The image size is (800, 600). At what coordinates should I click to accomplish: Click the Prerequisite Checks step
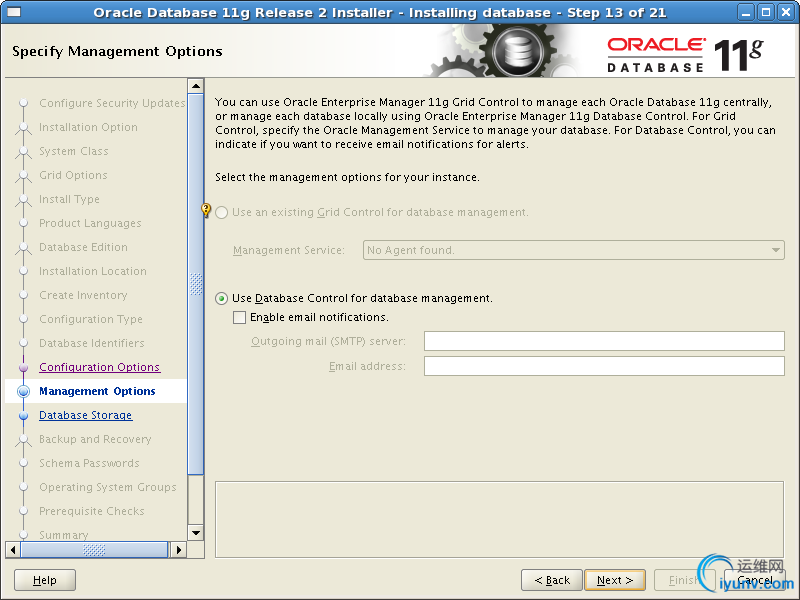(91, 511)
